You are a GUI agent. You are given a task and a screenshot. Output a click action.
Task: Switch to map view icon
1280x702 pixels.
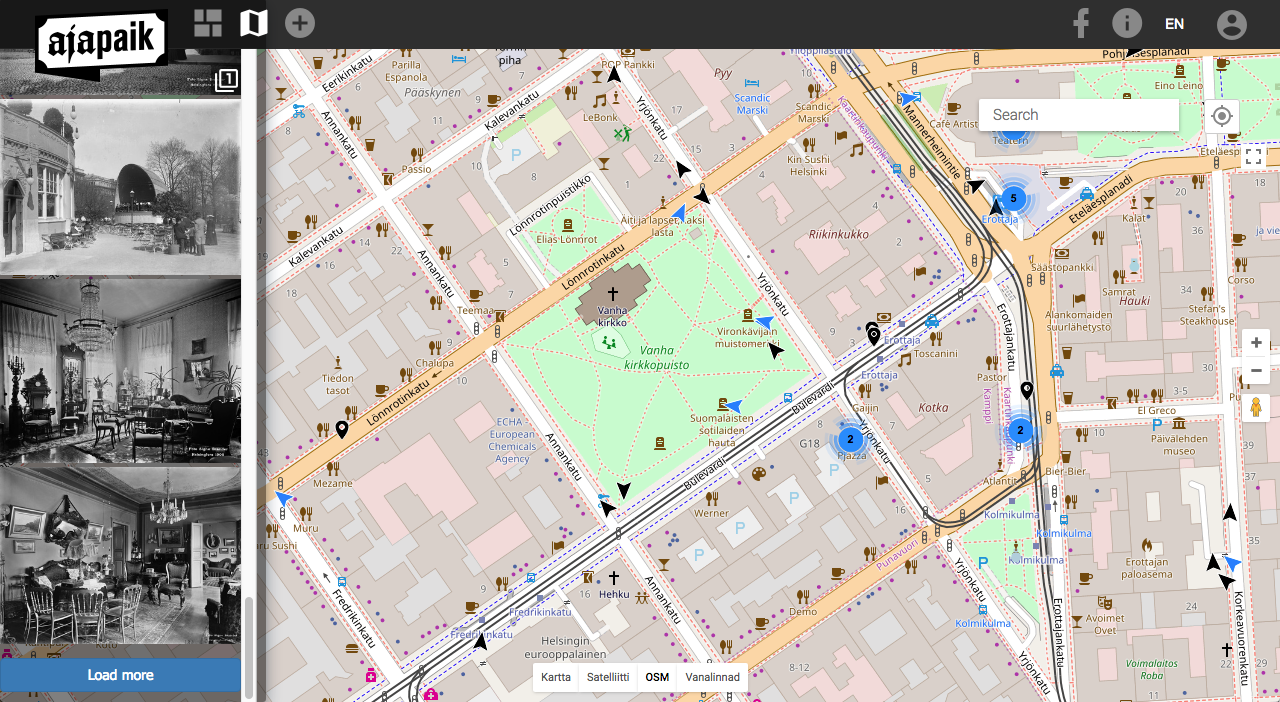coord(254,23)
